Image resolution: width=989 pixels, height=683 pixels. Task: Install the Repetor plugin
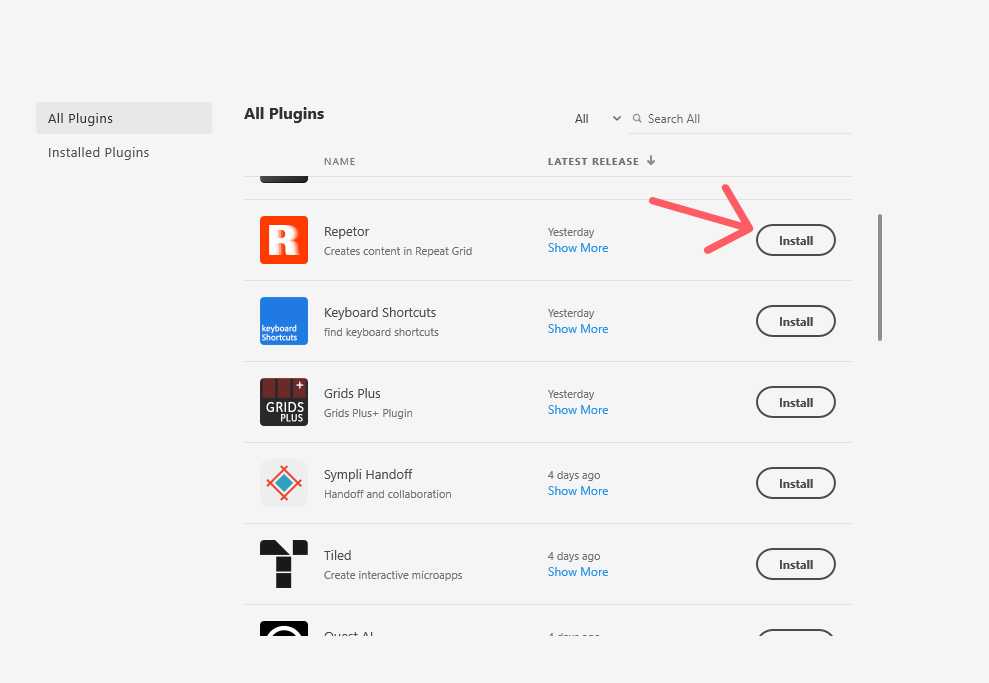click(796, 240)
